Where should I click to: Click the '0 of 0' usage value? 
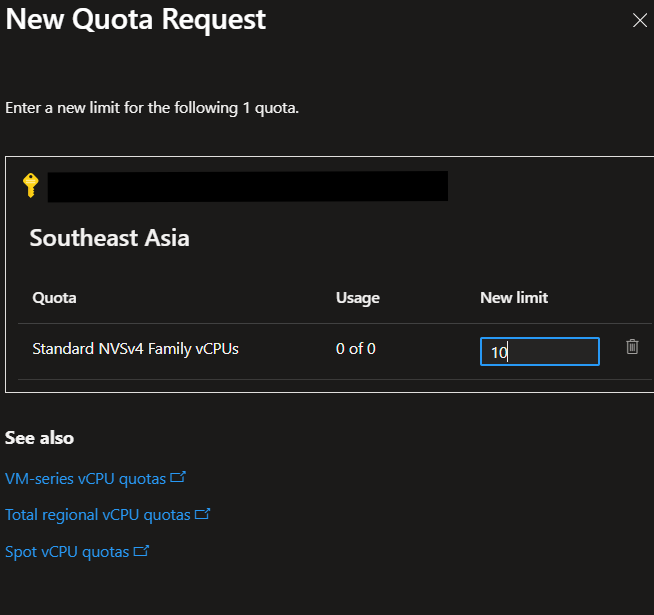pyautogui.click(x=356, y=349)
